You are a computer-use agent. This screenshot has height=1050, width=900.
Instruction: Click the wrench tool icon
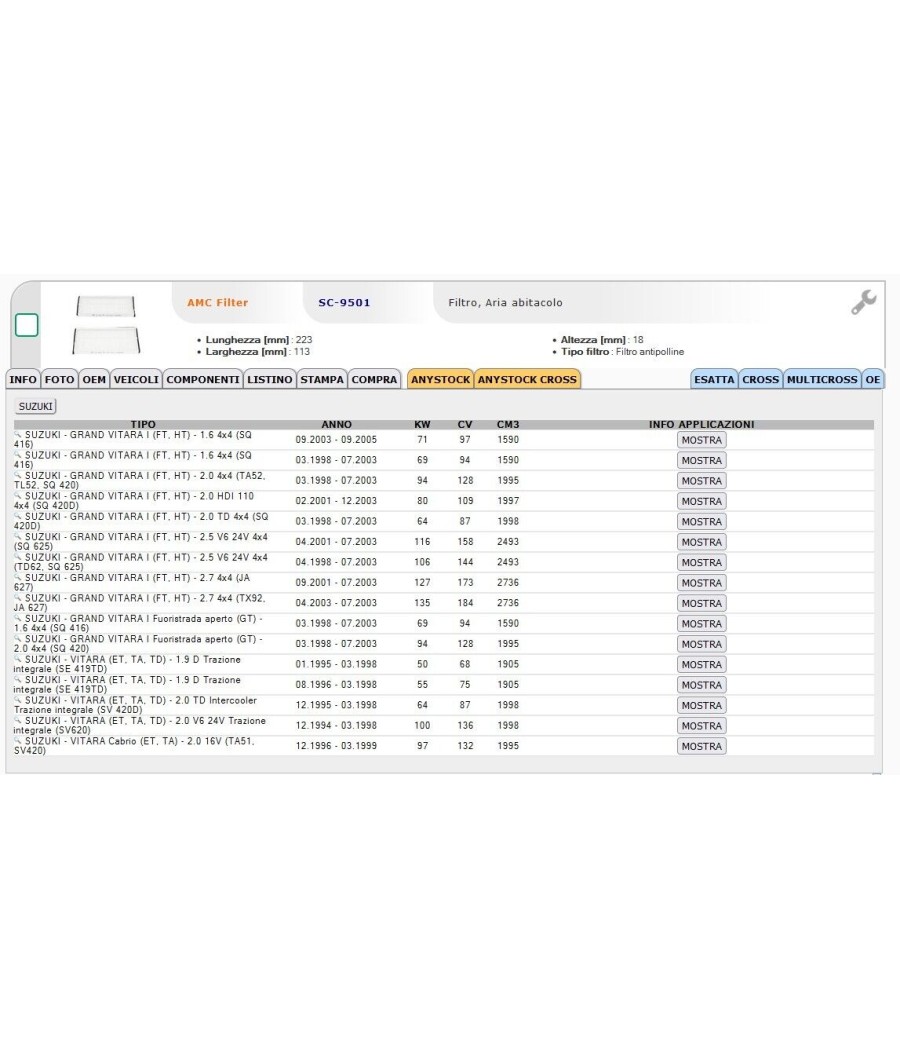coord(863,303)
